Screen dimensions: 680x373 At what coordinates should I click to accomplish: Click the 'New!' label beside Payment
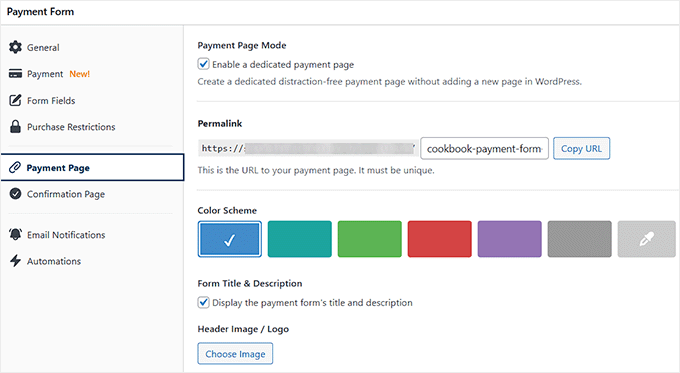[79, 74]
